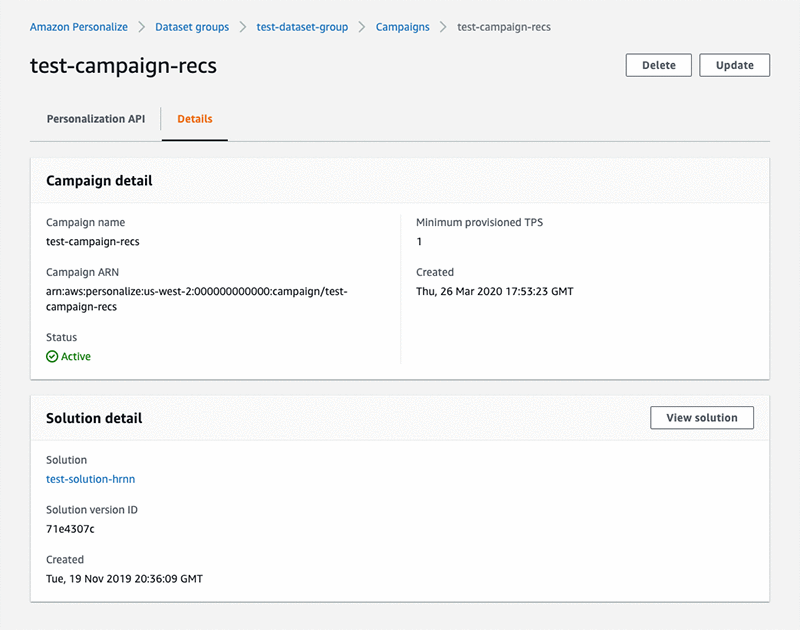Go to Amazon Personalize breadcrumb link
The image size is (800, 630).
click(78, 27)
